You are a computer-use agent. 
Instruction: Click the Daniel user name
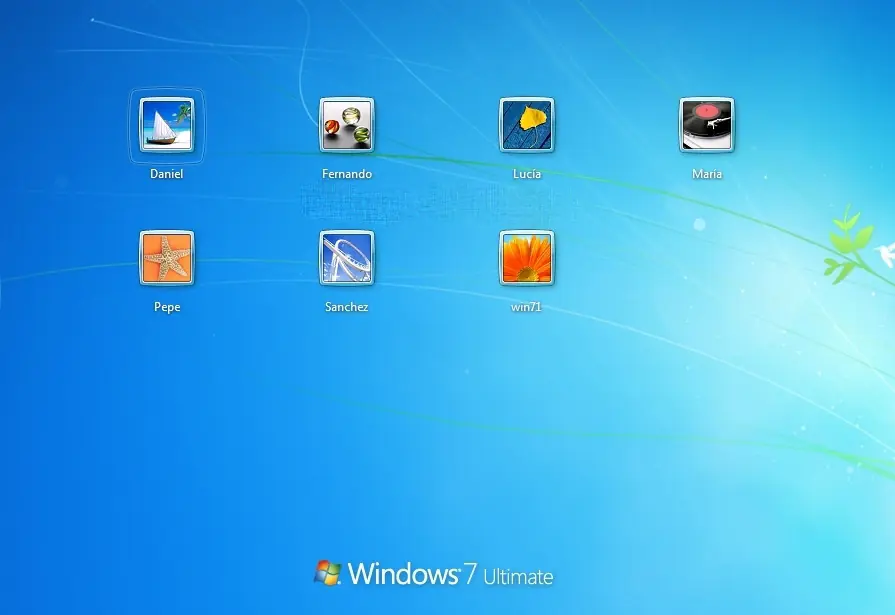pyautogui.click(x=167, y=174)
